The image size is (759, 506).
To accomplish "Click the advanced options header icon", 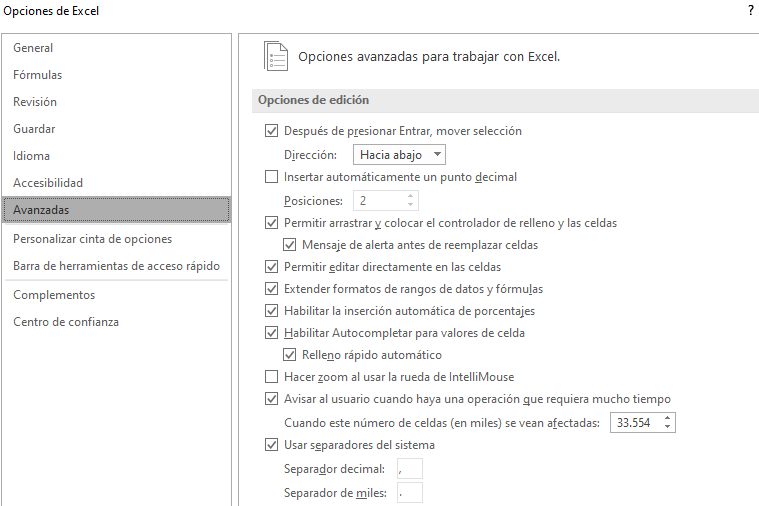I will [274, 56].
